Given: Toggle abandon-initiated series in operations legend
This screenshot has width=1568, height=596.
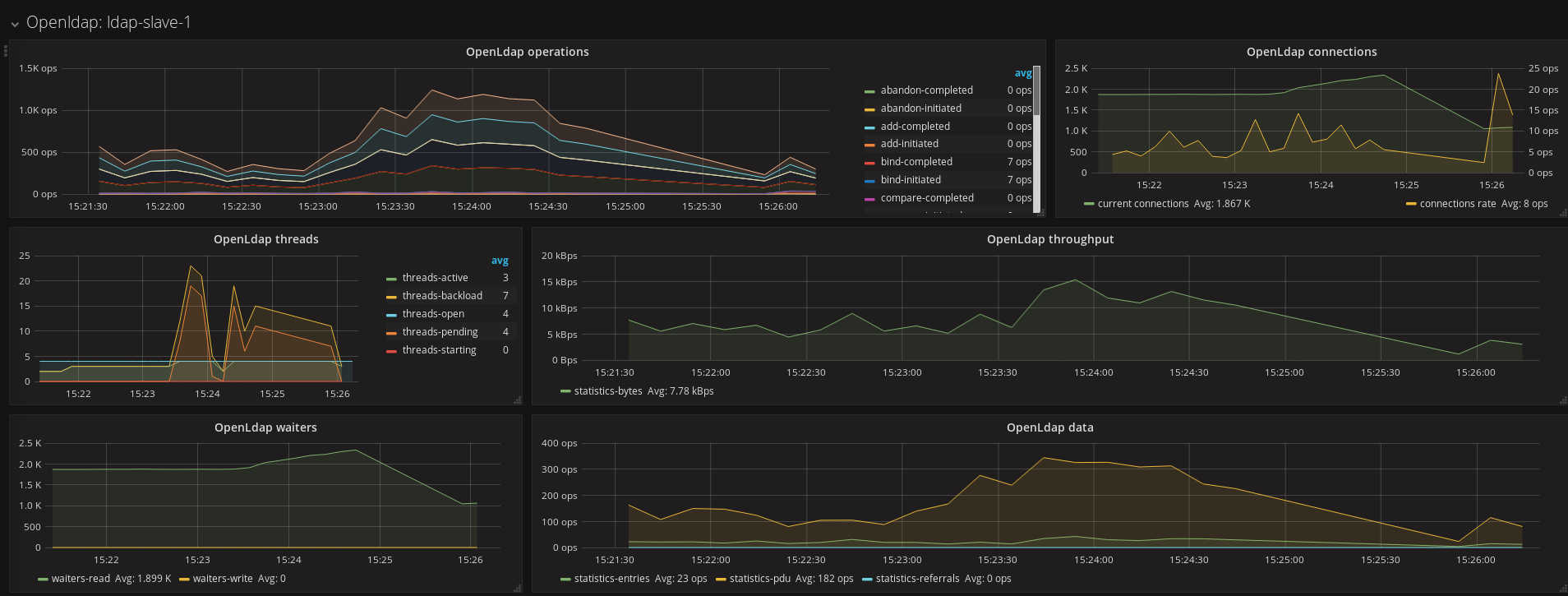Looking at the screenshot, I should 920,109.
